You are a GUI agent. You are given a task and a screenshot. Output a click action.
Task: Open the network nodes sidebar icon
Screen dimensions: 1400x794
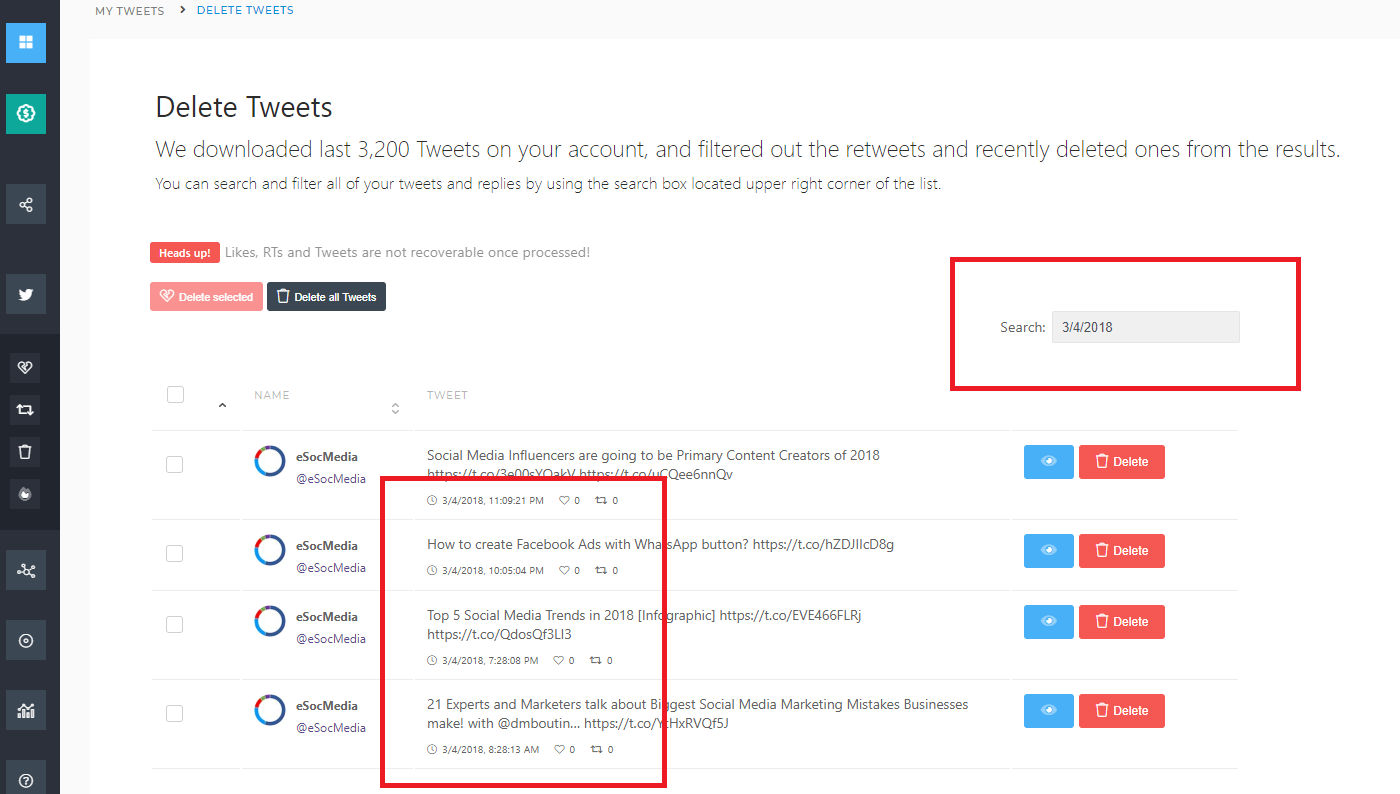pyautogui.click(x=26, y=570)
